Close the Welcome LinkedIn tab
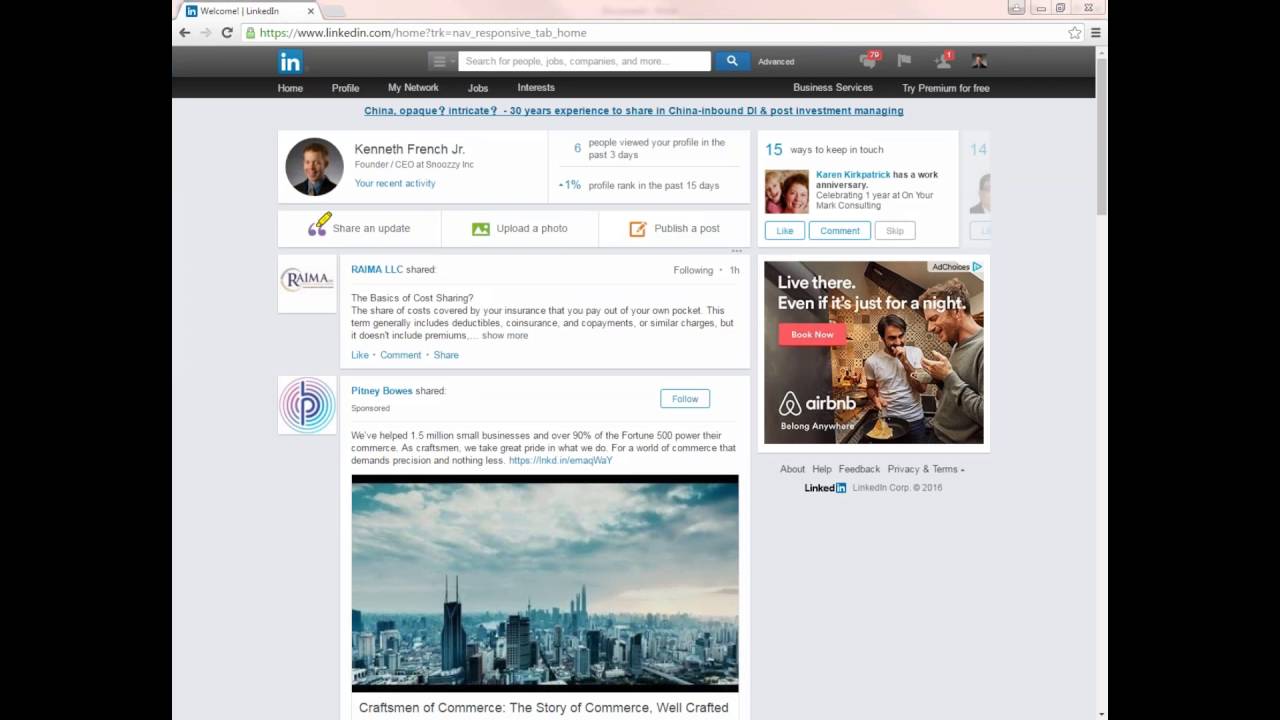1280x720 pixels. (310, 11)
